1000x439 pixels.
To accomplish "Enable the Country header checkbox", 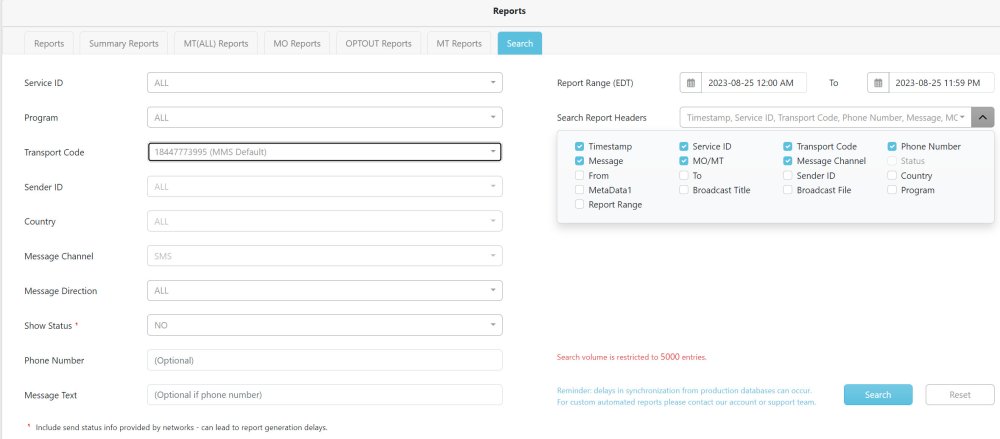I will pos(892,175).
